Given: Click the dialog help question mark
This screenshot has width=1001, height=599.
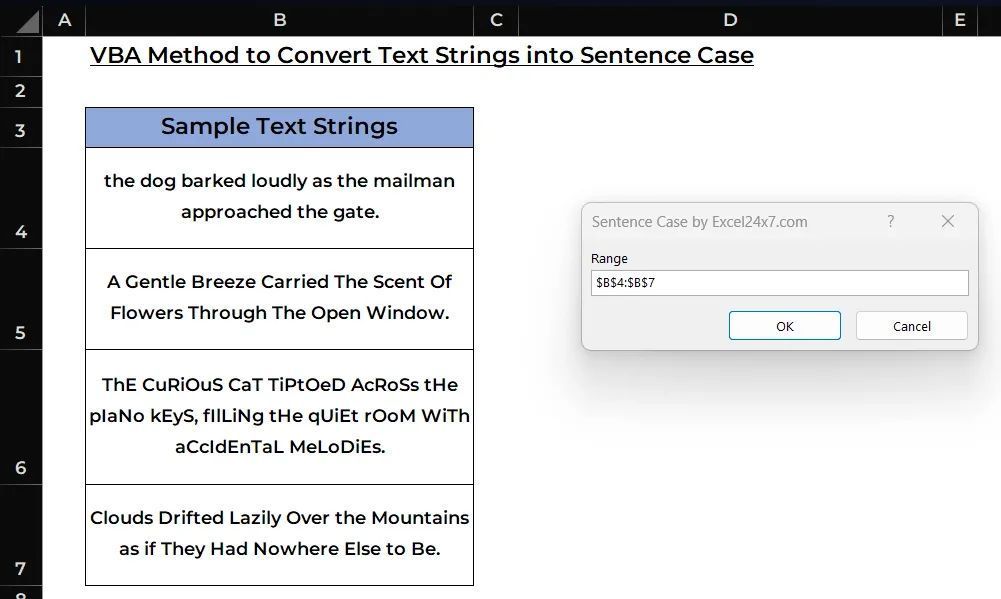Looking at the screenshot, I should 891,221.
